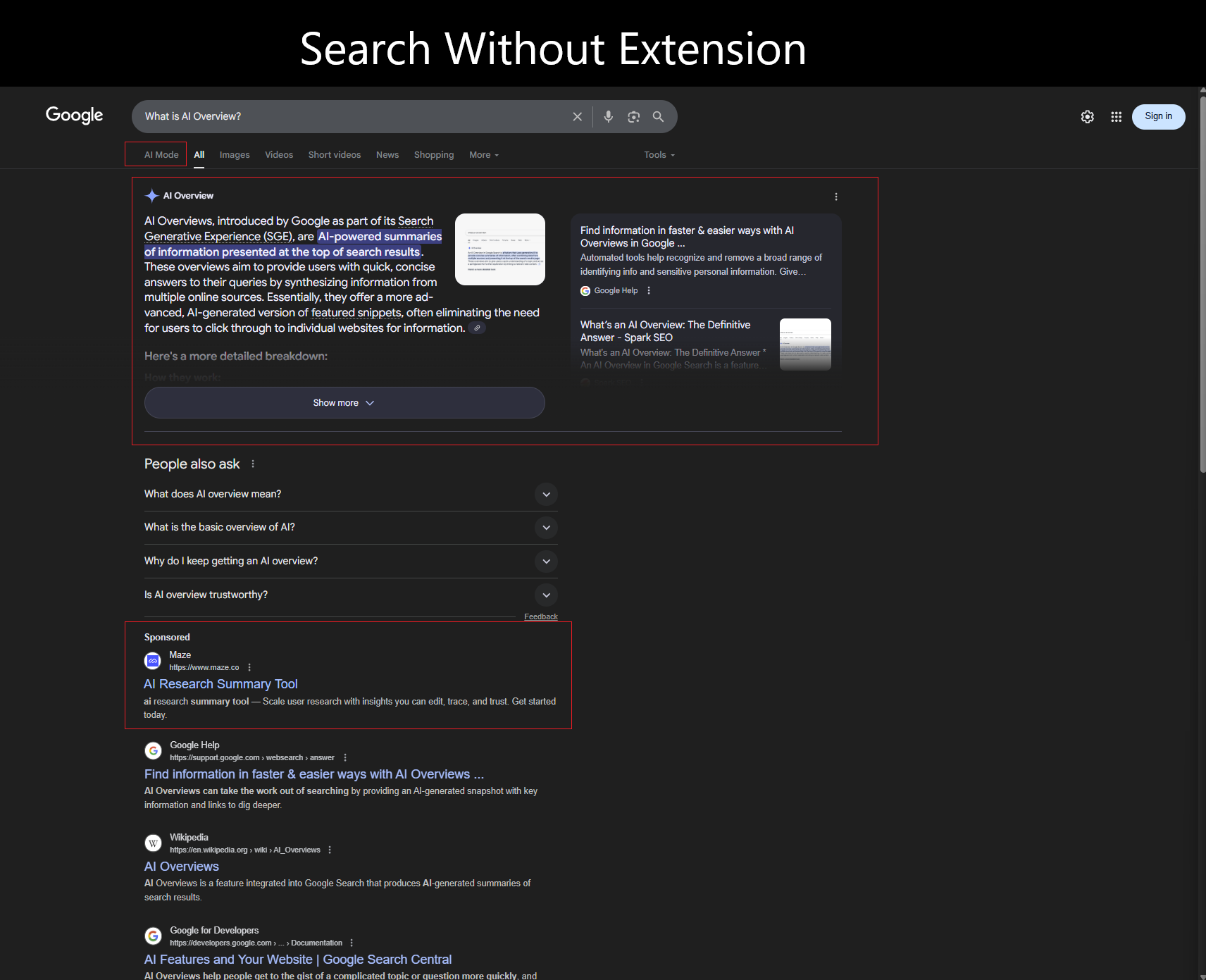Click the Google for Developers favicon
This screenshot has height=980, width=1206.
[x=153, y=936]
